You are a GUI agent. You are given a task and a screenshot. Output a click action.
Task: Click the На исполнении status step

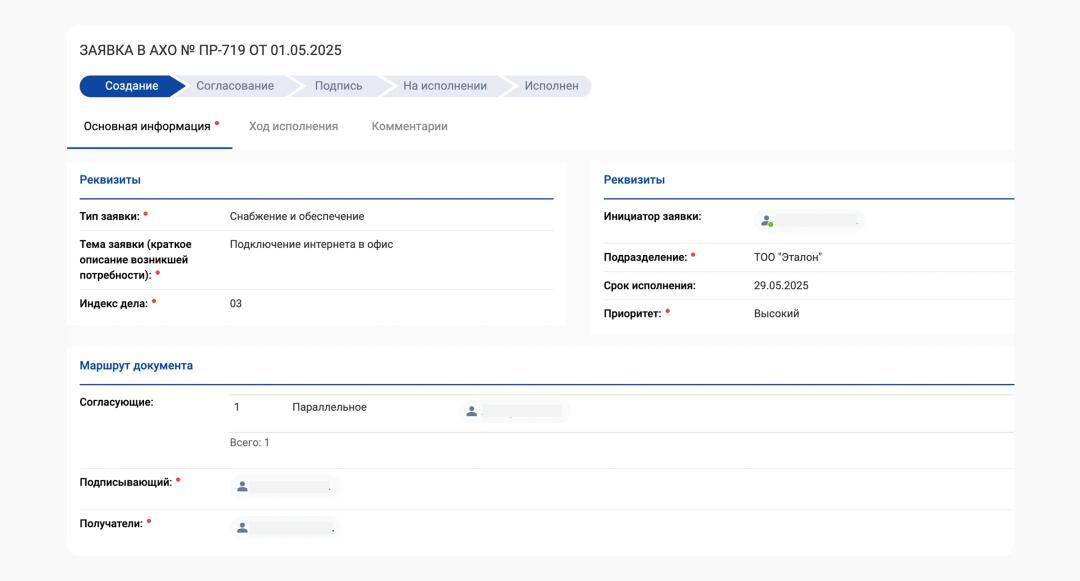[x=445, y=86]
